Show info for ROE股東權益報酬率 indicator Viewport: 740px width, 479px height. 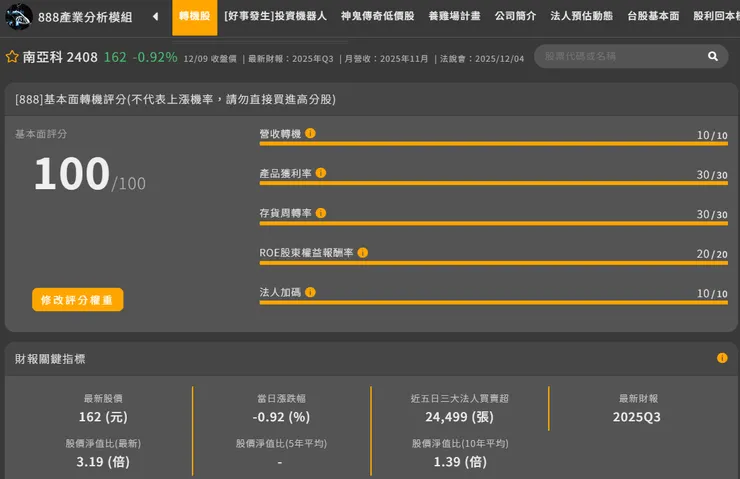(362, 252)
